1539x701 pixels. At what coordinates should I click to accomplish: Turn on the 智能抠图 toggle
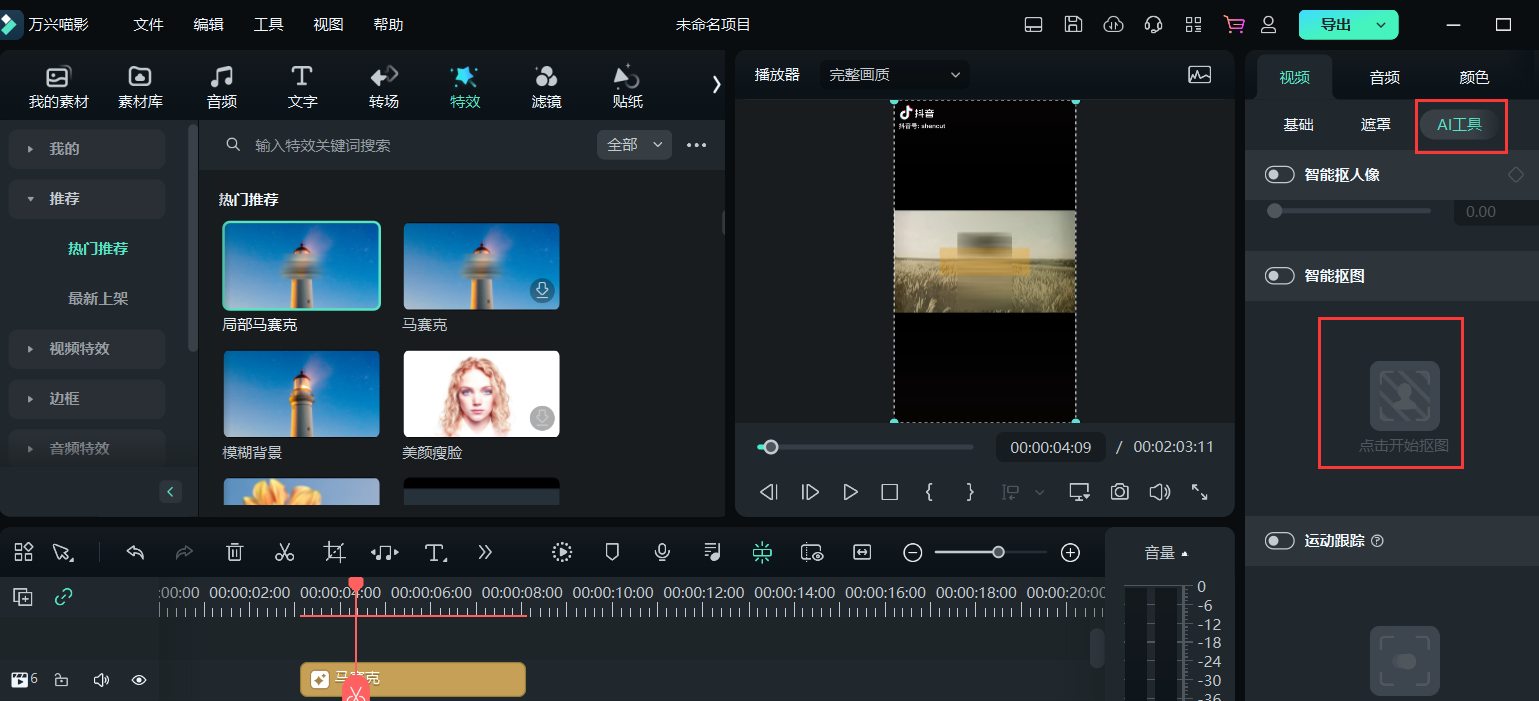point(1279,276)
